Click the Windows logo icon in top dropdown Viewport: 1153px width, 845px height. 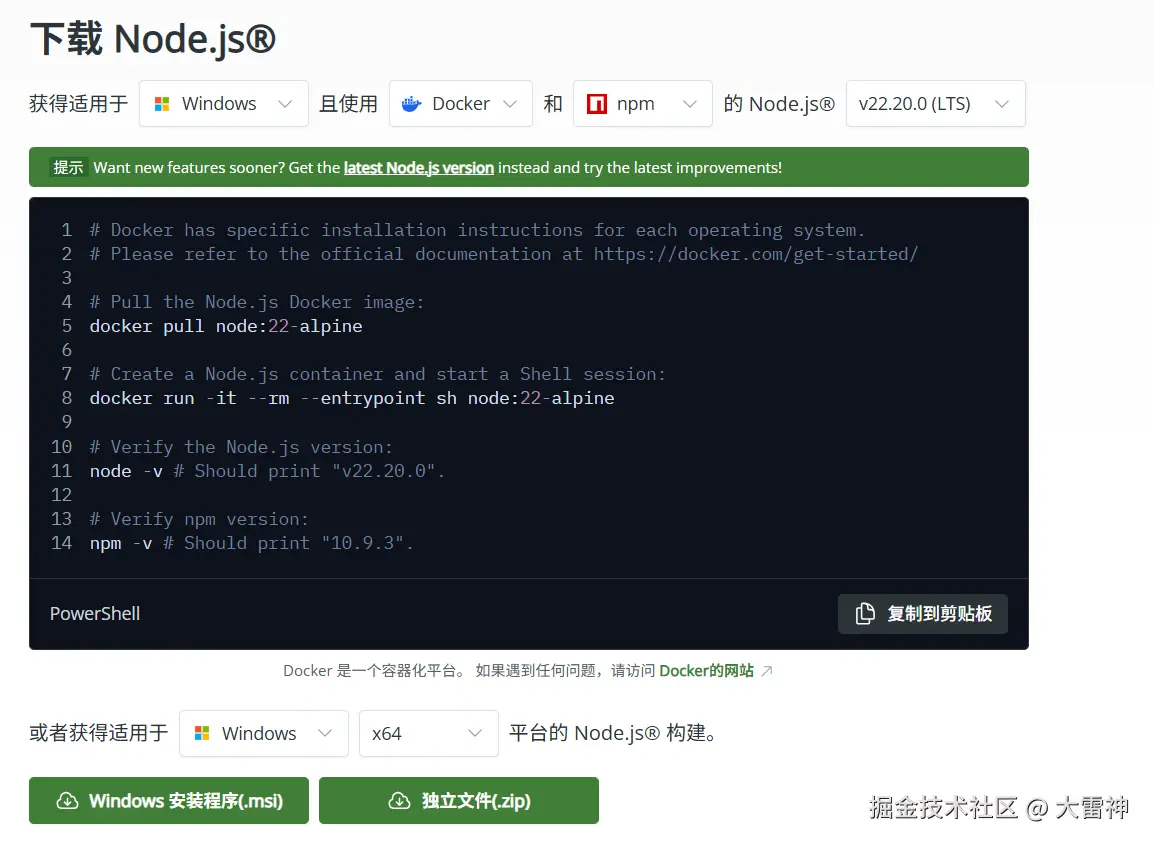(163, 104)
